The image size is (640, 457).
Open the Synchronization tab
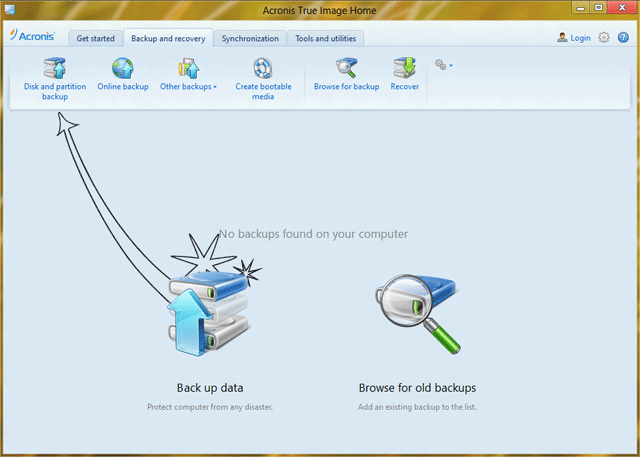249,39
